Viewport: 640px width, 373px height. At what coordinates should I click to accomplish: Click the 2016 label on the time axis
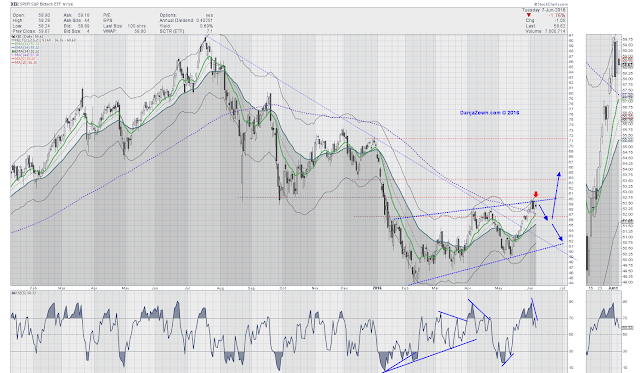click(377, 288)
